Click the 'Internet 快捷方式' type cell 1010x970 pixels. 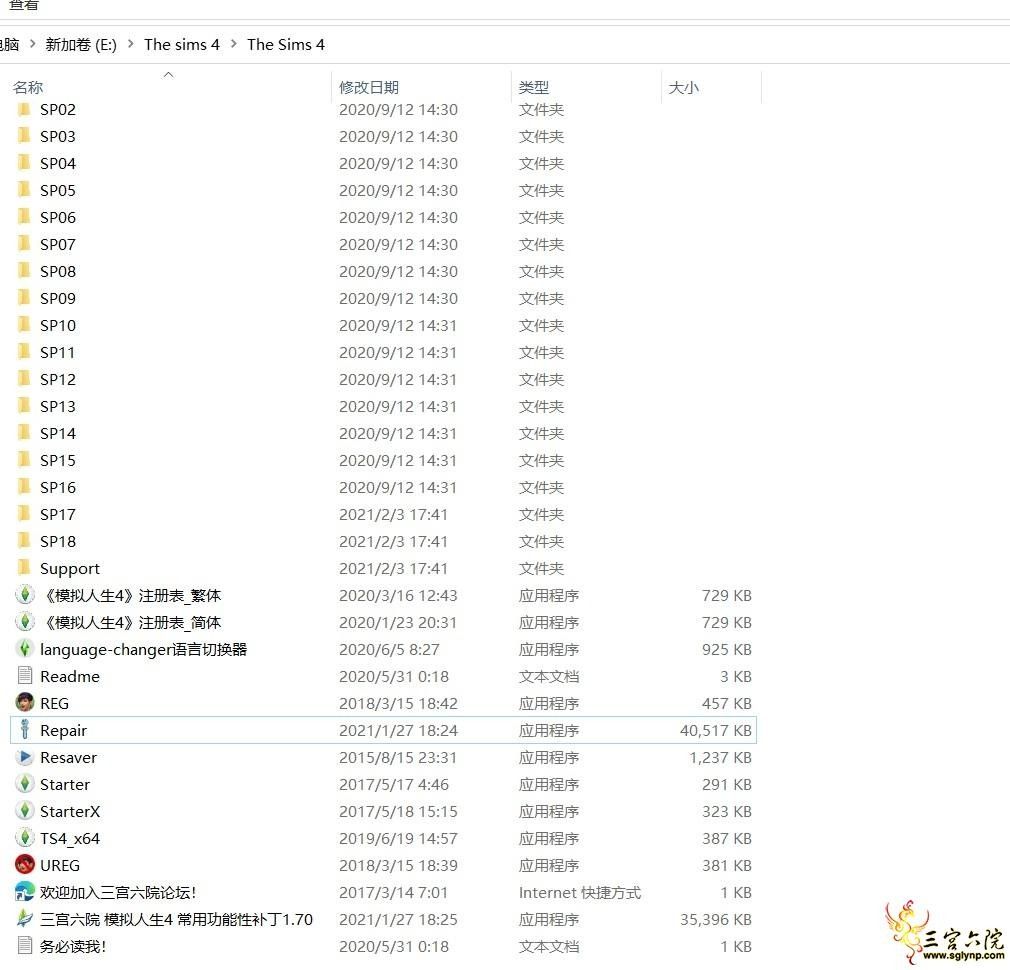click(x=580, y=893)
